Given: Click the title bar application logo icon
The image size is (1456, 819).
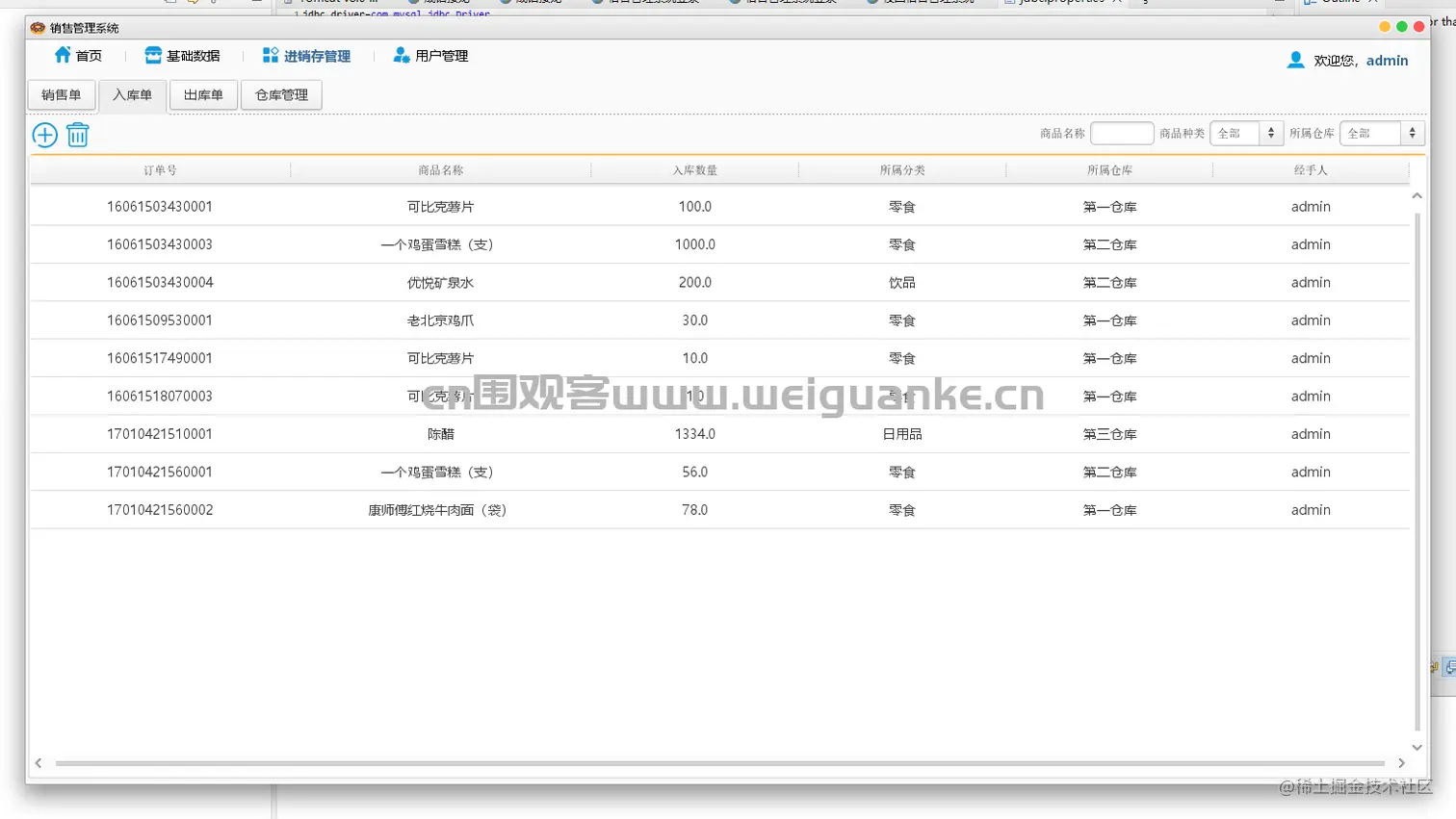Looking at the screenshot, I should click(x=38, y=27).
